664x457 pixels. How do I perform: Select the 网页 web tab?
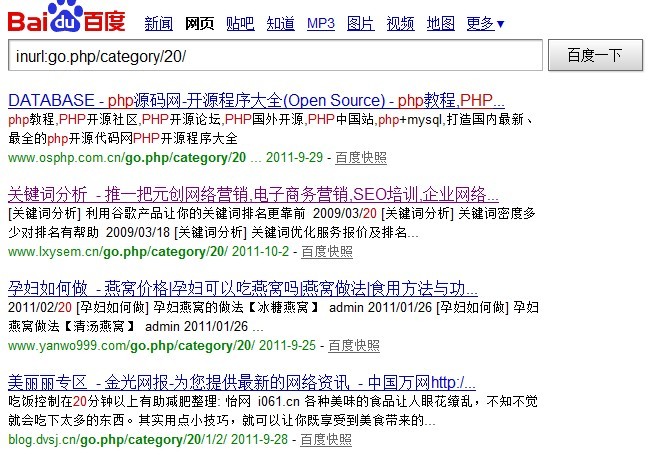[200, 24]
